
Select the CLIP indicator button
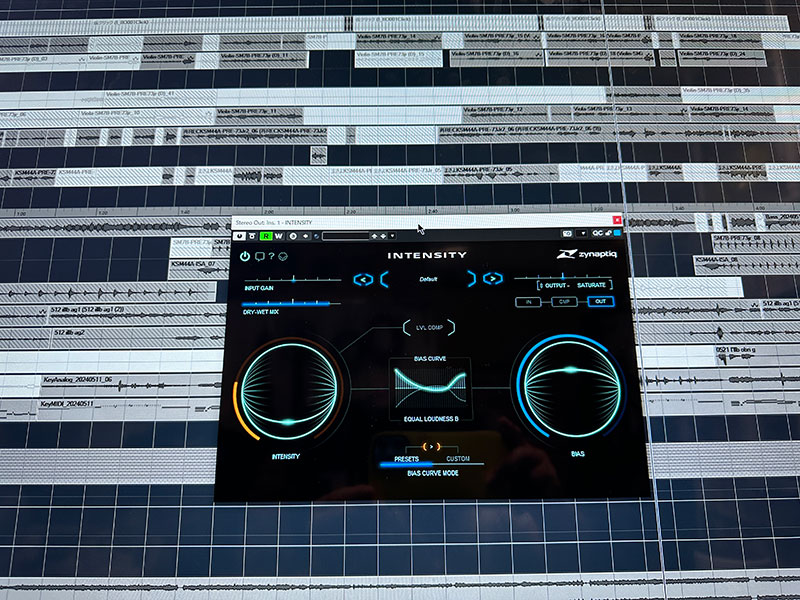click(x=564, y=302)
